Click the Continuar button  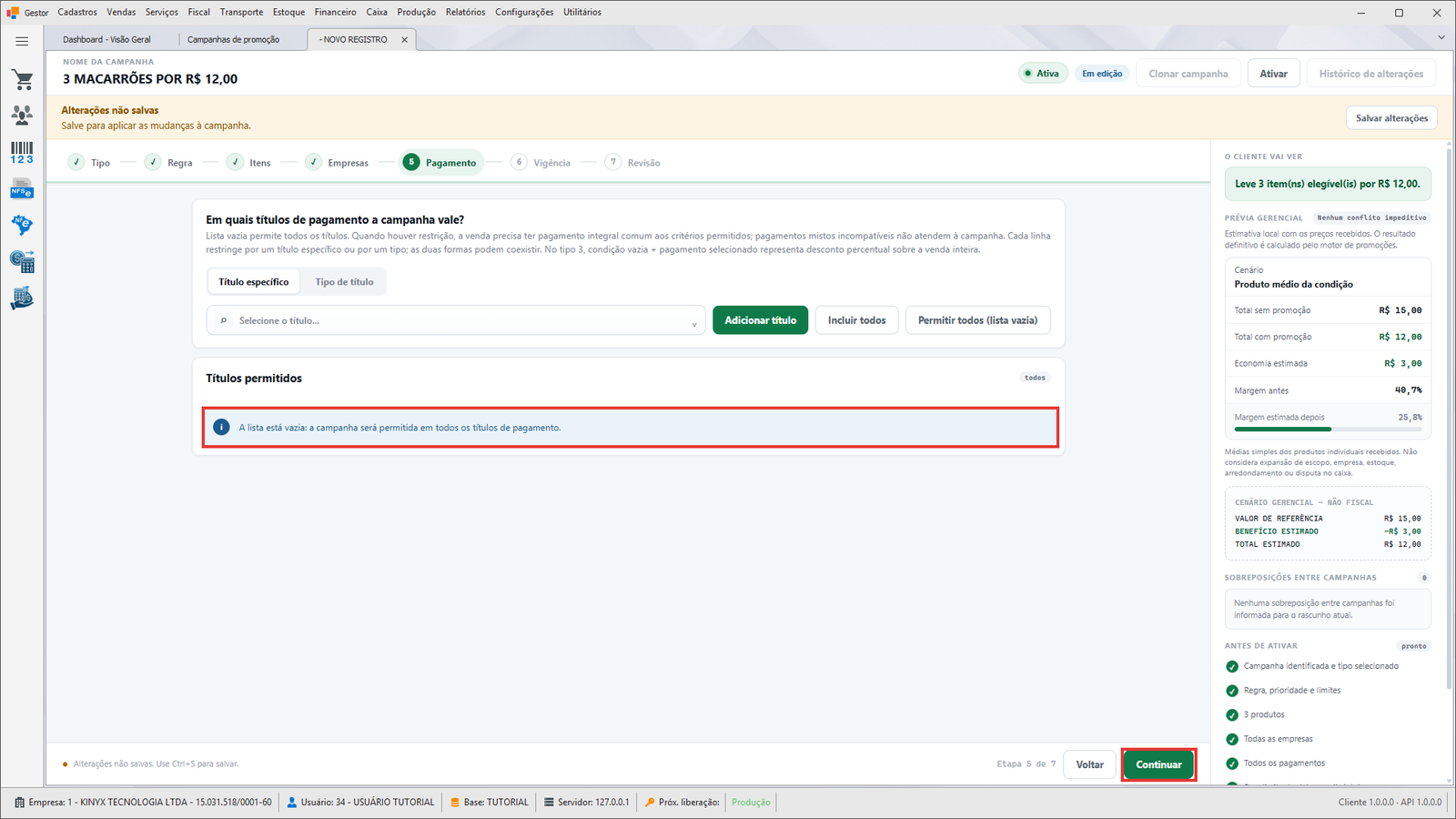1158,764
